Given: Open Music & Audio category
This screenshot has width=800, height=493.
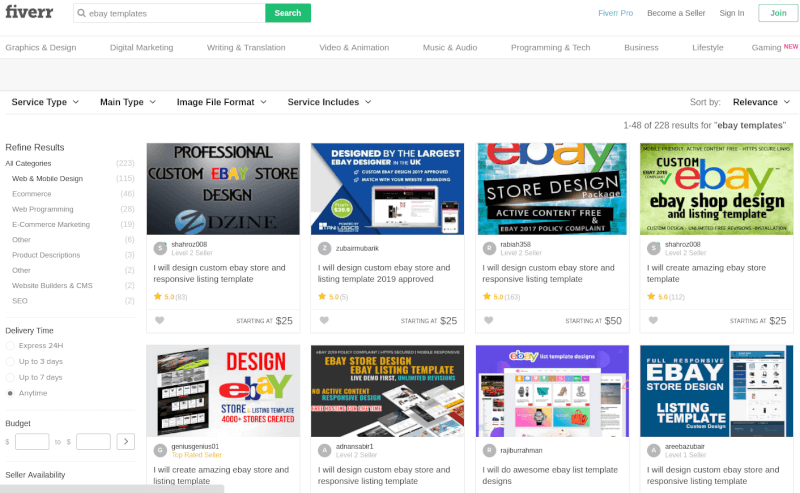Looking at the screenshot, I should click(450, 47).
